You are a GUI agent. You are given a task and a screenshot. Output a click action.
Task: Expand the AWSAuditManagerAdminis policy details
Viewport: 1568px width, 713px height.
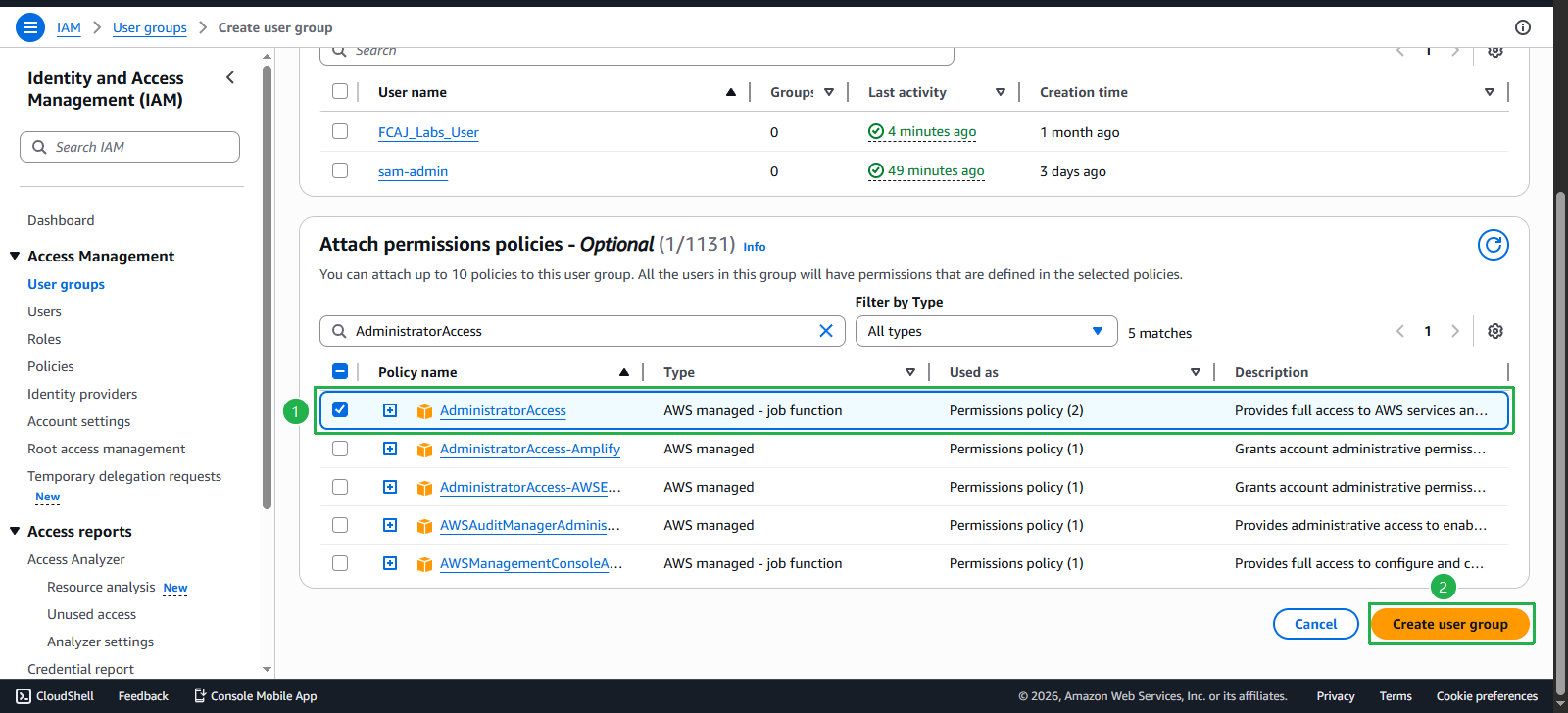click(390, 525)
